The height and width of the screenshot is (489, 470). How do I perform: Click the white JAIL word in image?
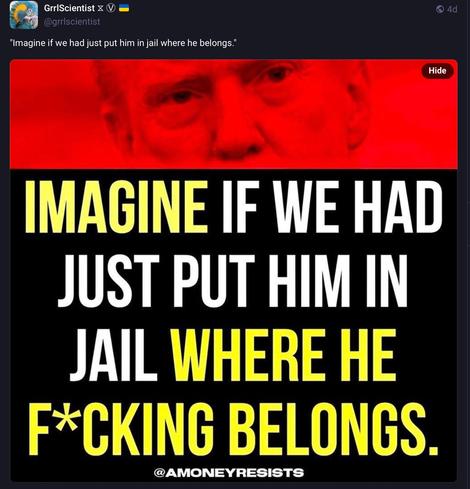coord(114,355)
